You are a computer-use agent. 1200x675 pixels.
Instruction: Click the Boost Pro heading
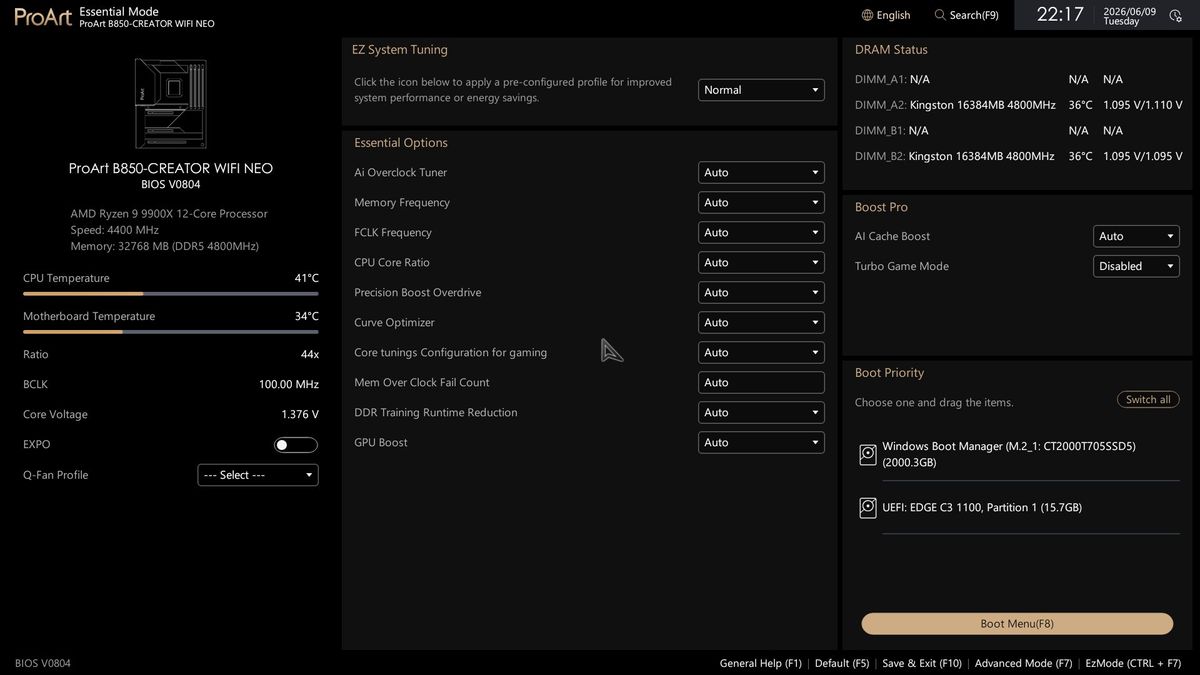point(881,207)
